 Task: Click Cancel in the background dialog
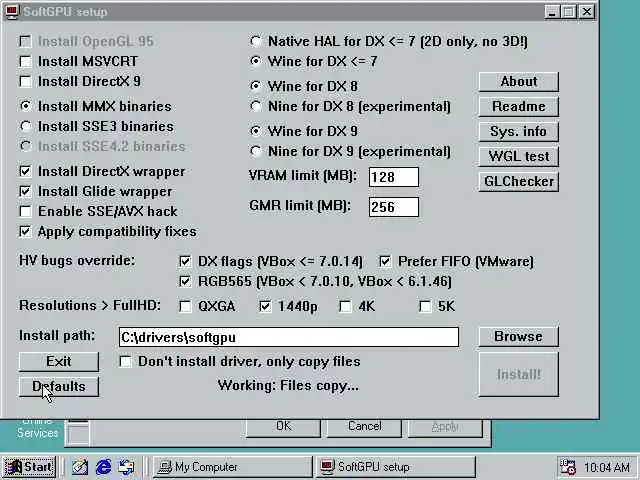point(364,427)
